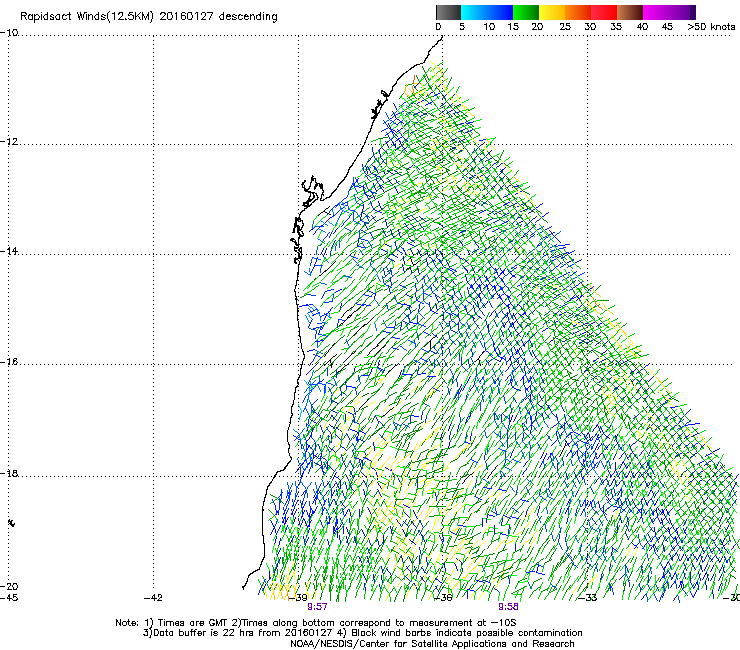
Task: Click the '-42' longitude axis label
Action: pyautogui.click(x=153, y=598)
